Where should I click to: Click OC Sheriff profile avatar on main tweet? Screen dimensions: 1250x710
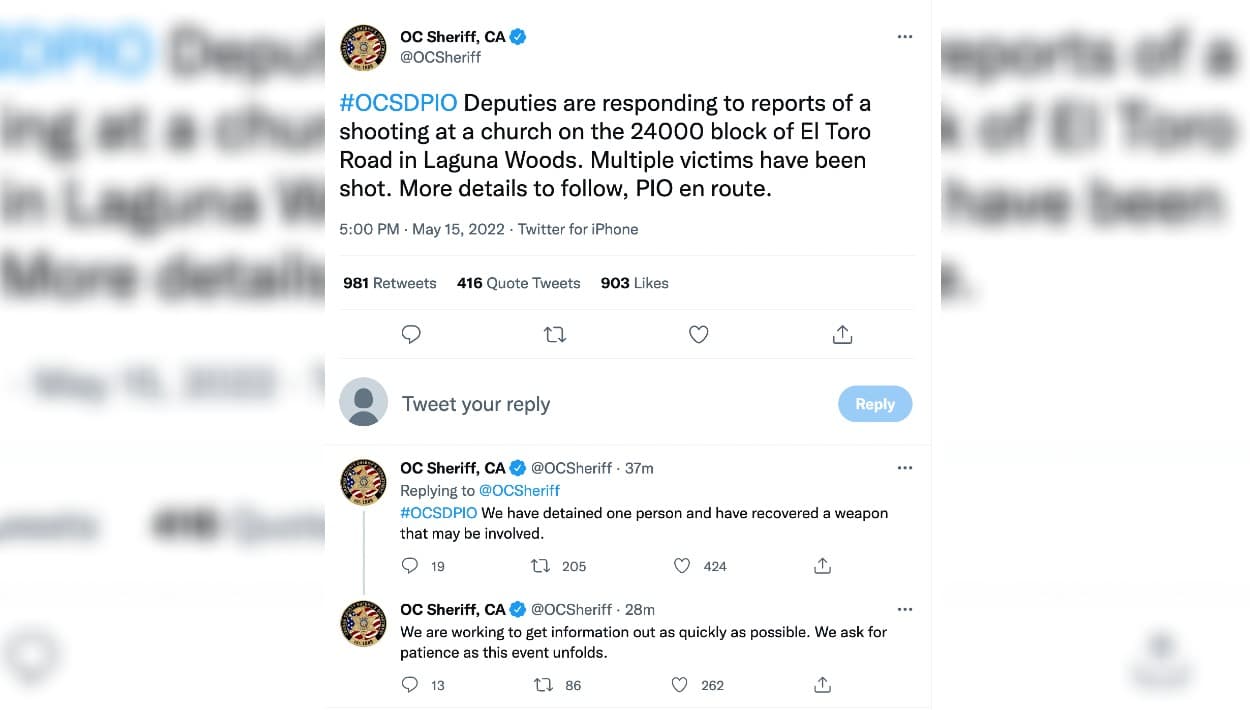(363, 47)
